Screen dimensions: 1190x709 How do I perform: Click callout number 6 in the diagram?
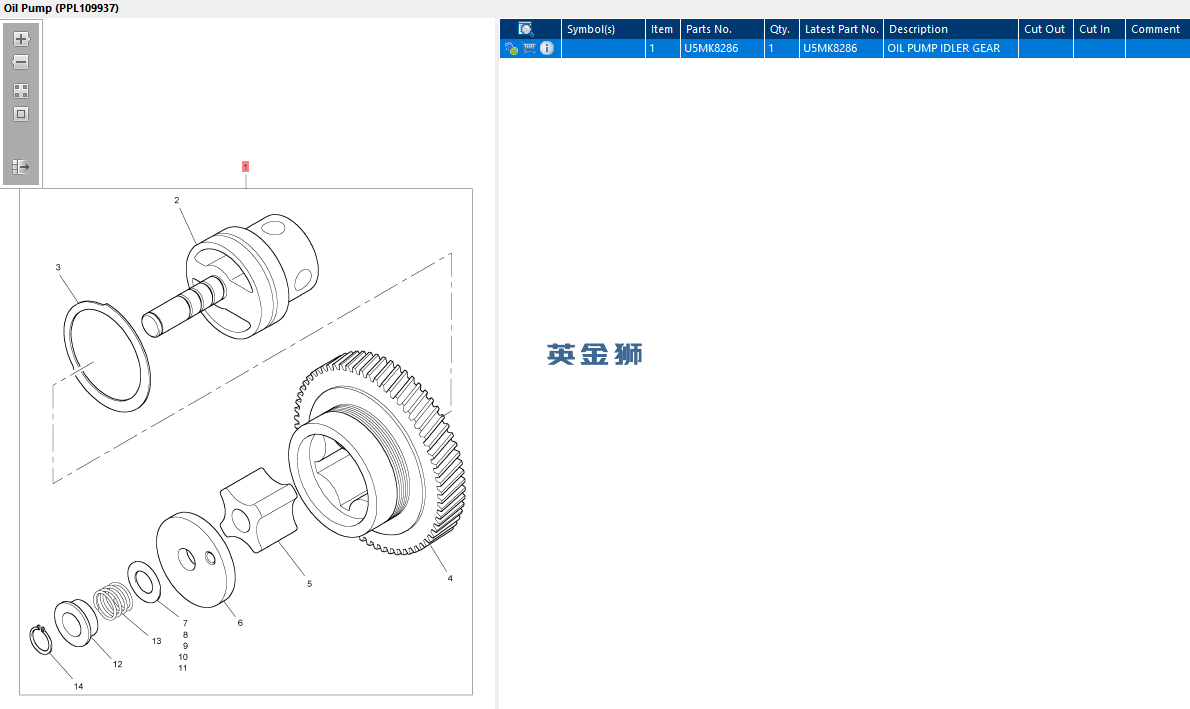[x=240, y=622]
